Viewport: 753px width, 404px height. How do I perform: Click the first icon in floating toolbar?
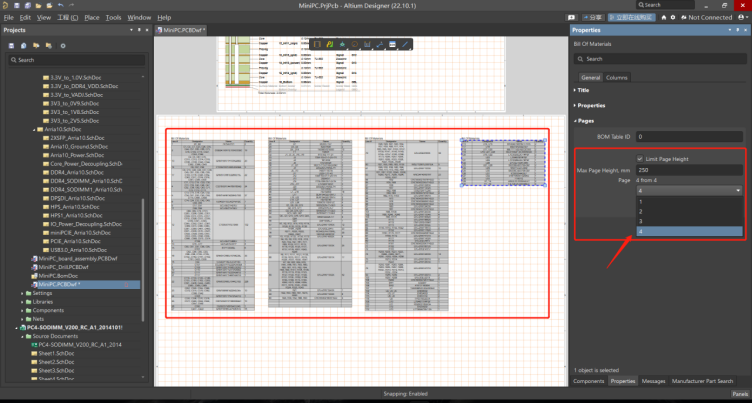coord(317,44)
